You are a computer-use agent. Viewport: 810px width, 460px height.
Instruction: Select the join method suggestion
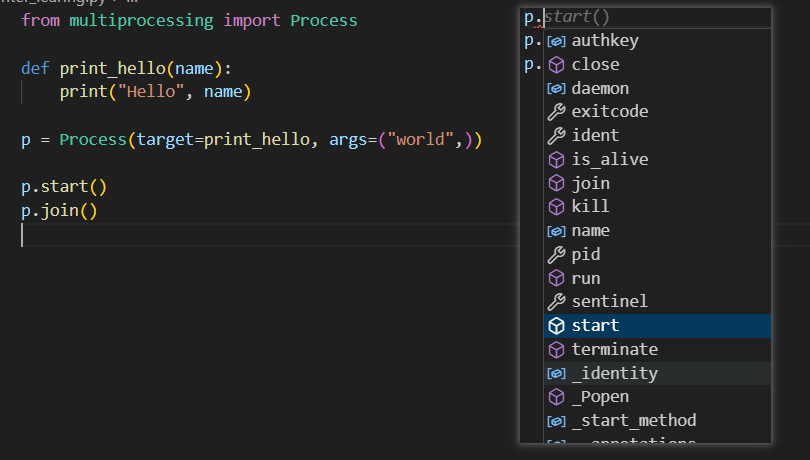pos(590,184)
